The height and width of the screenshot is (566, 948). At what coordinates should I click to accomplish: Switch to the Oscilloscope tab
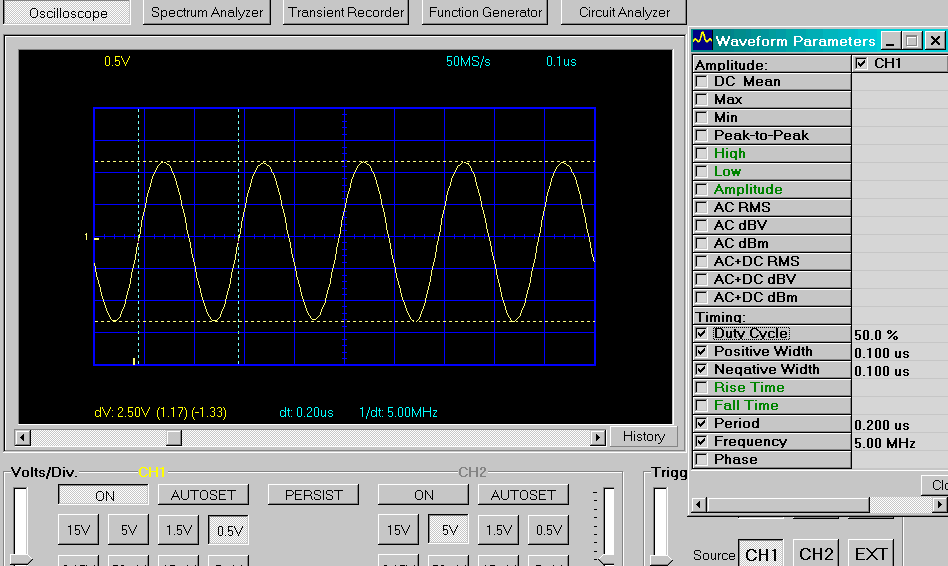coord(67,13)
